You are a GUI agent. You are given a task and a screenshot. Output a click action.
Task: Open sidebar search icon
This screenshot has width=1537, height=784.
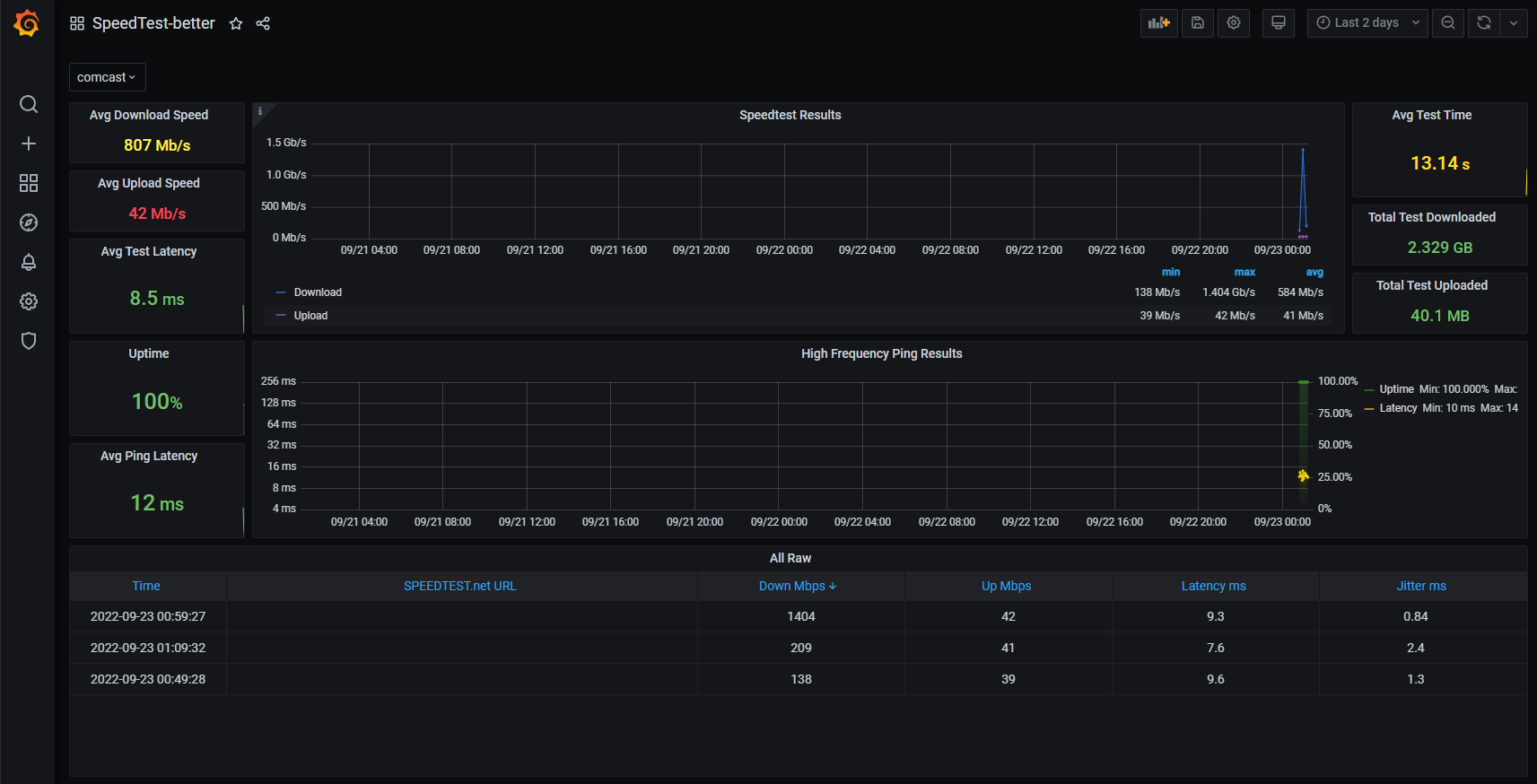pos(29,104)
